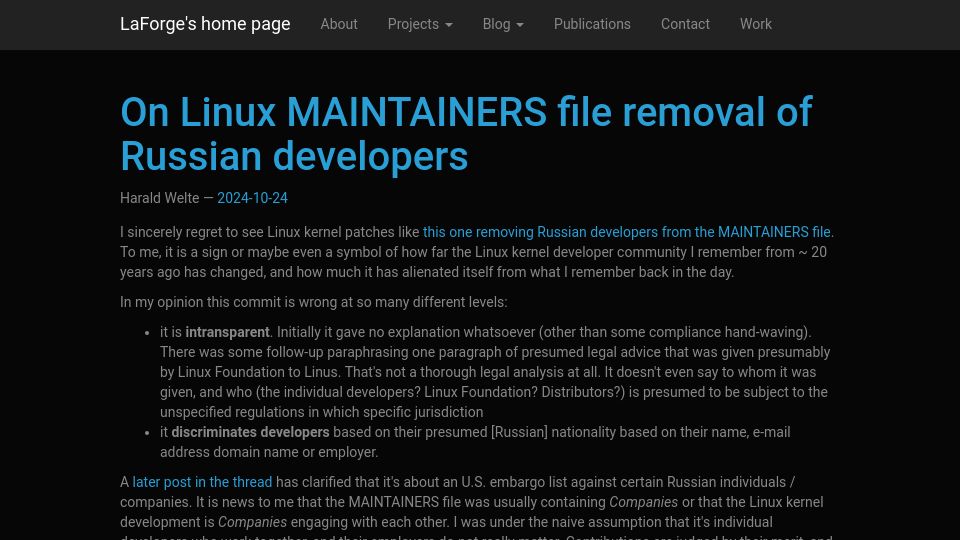Click the bold phrase 'discriminates developers'
Screen dimensions: 960x540
coord(250,432)
